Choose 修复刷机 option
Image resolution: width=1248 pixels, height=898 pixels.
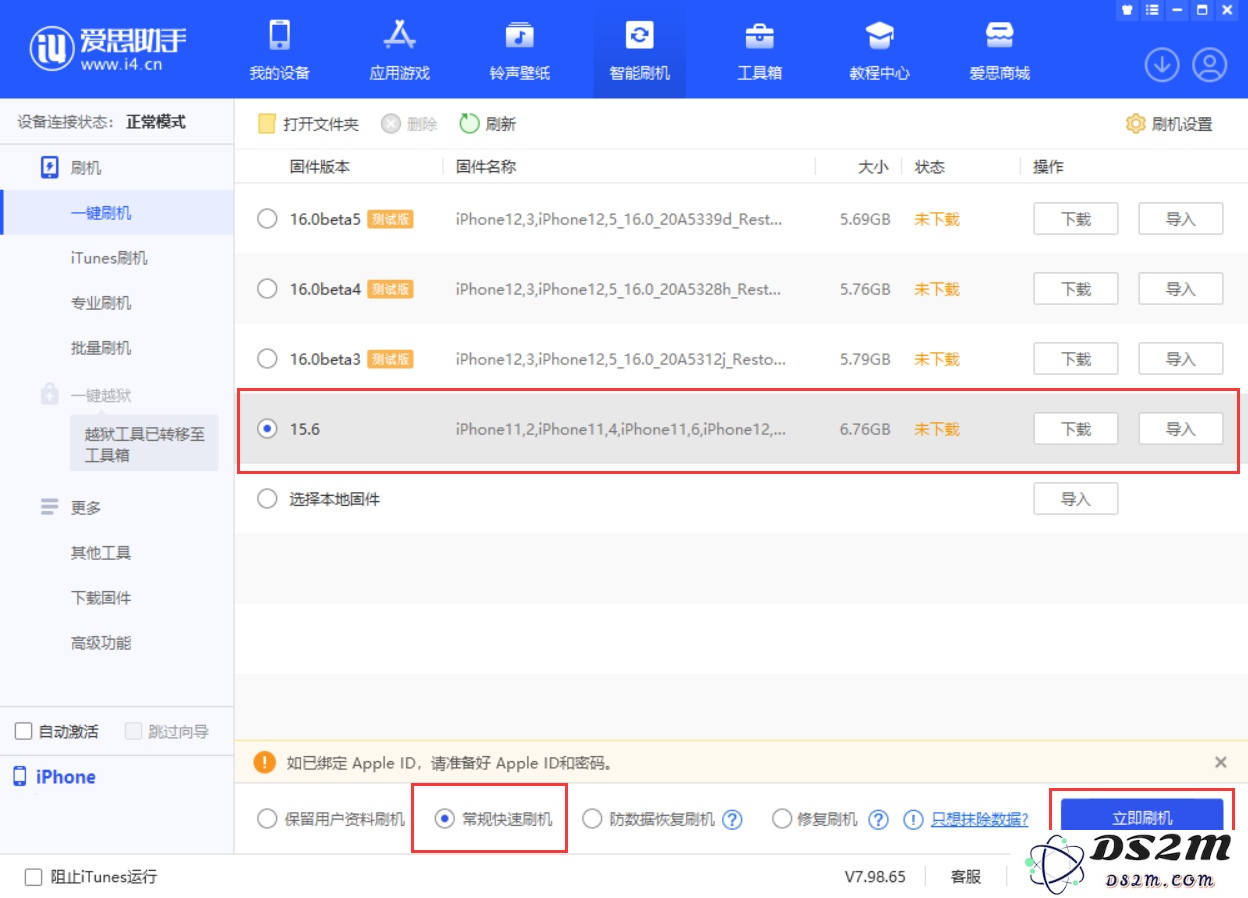815,819
